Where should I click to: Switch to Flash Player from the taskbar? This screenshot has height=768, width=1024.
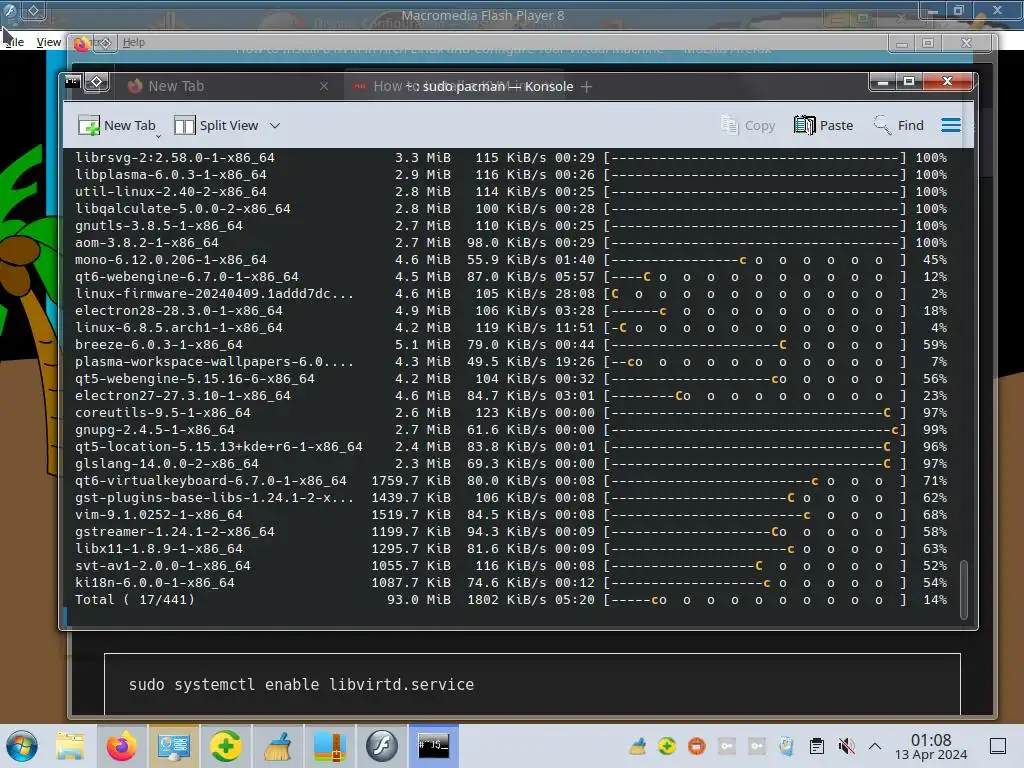381,746
